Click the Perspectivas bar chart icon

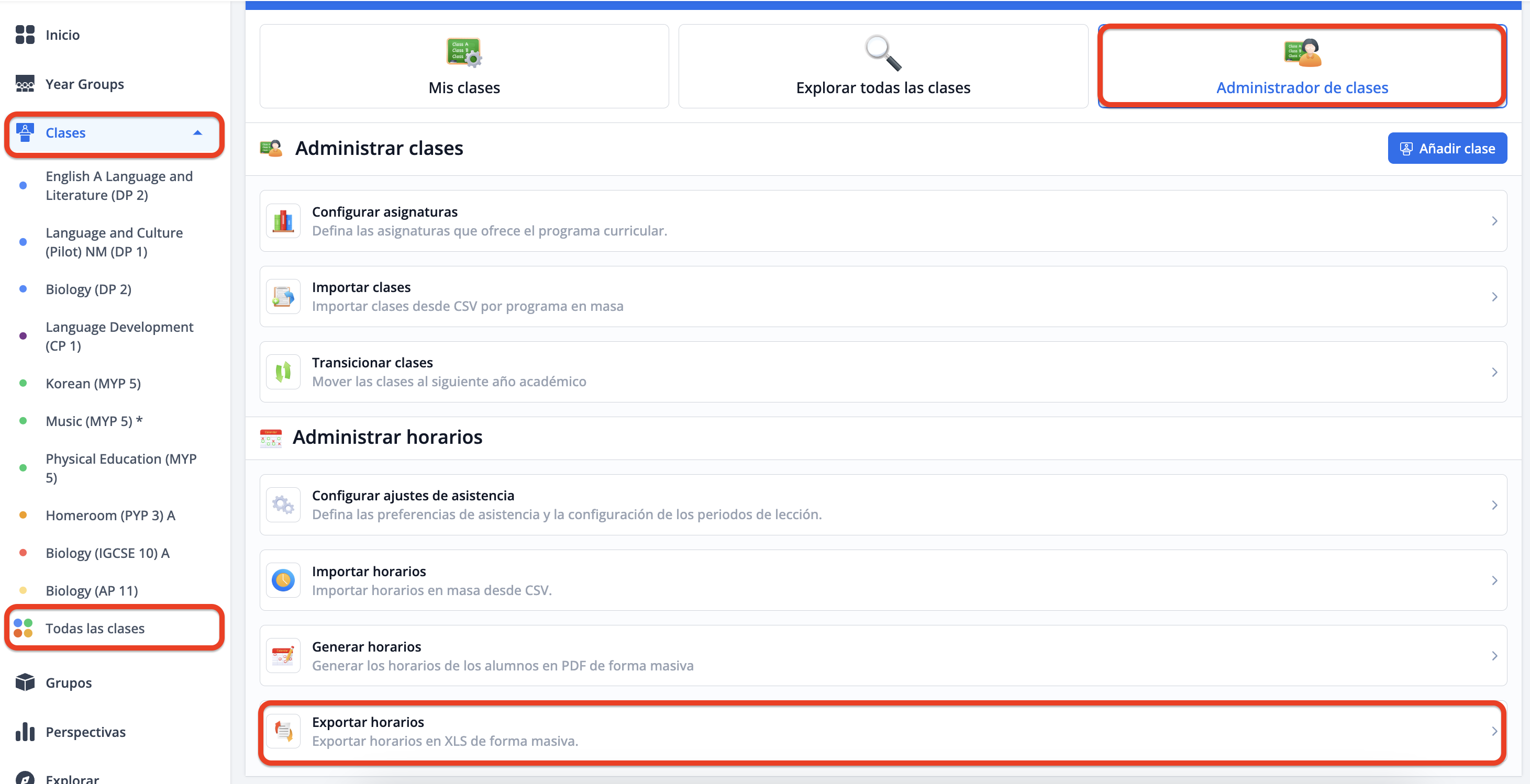point(25,732)
